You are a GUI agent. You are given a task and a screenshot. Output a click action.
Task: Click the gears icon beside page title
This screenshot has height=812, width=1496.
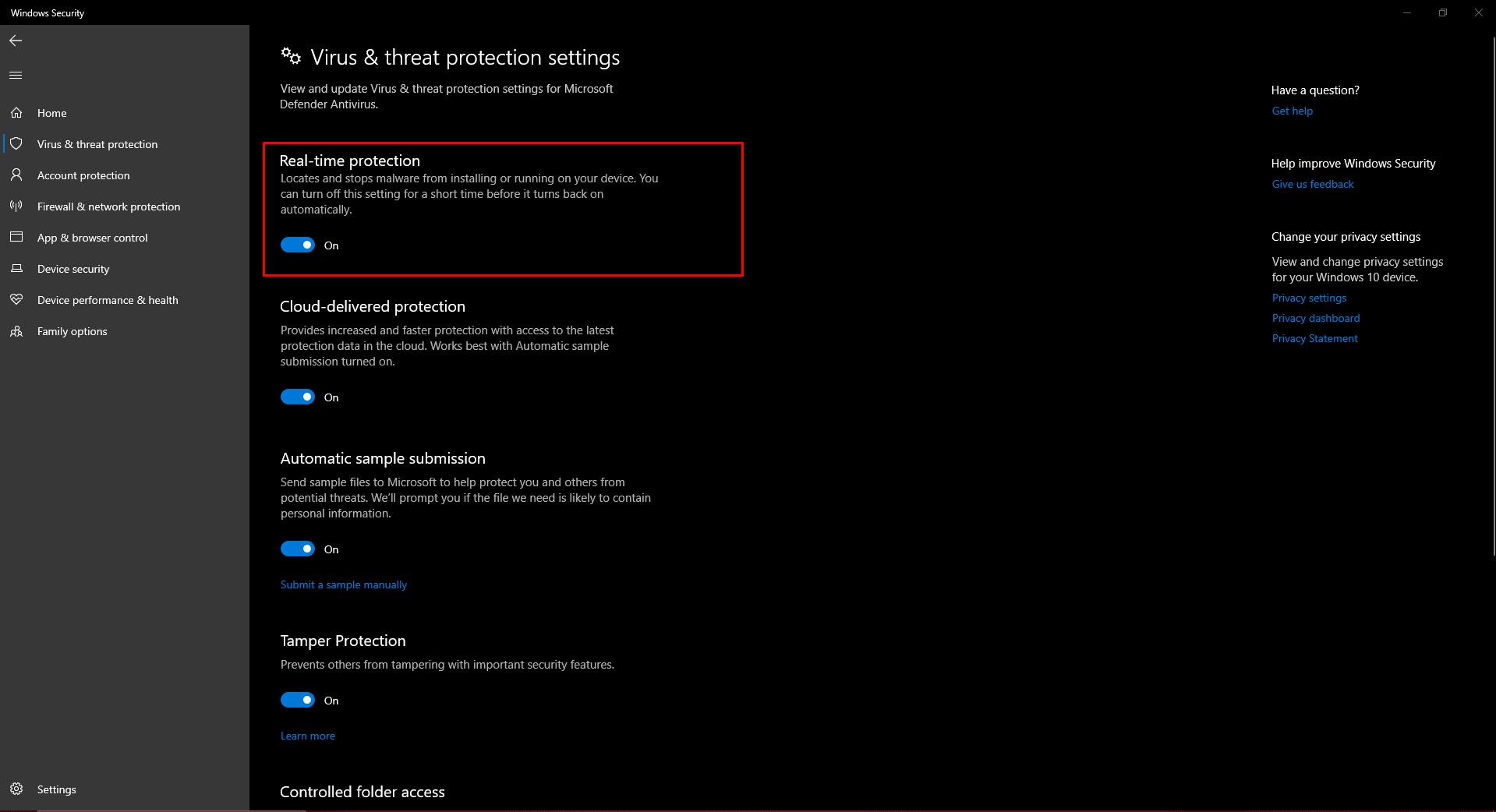coord(291,56)
